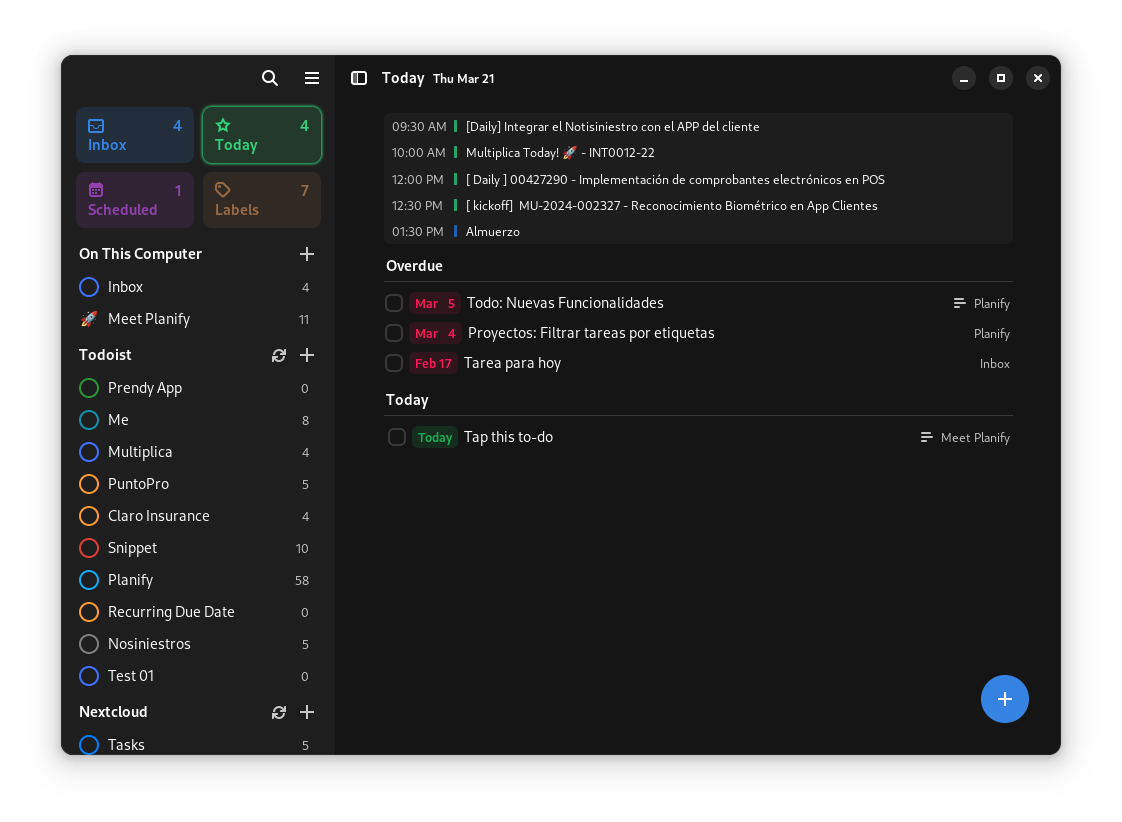Click the envelope icon on the Inbox card
1122x822 pixels.
point(95,125)
